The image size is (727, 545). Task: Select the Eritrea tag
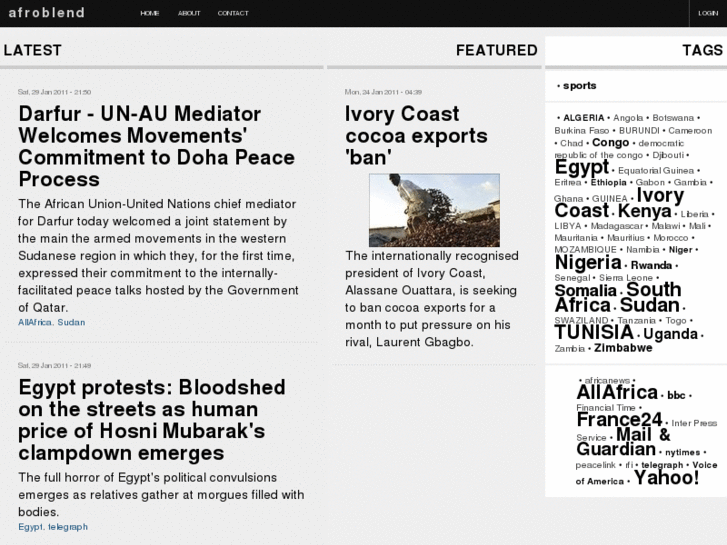(x=568, y=183)
